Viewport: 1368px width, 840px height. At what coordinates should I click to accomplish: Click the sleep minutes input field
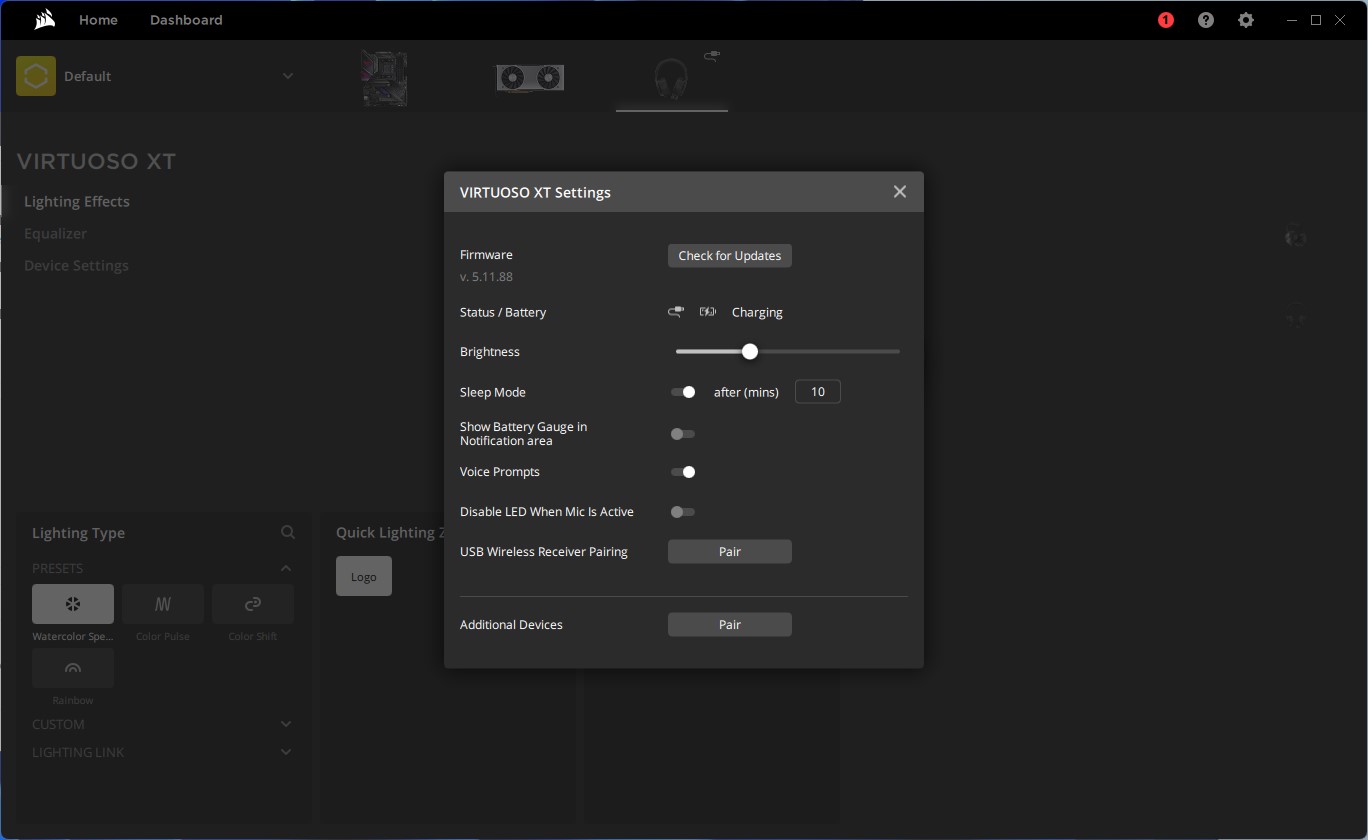(818, 392)
